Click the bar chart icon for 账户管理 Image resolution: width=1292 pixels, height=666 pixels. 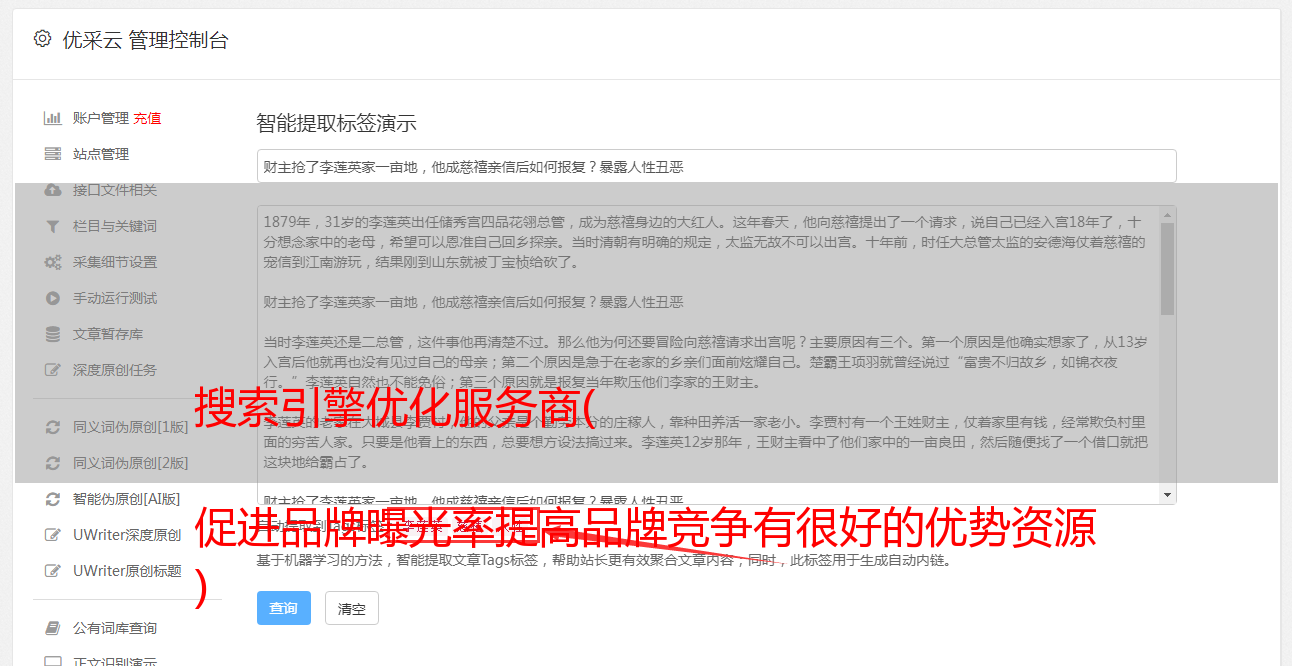pos(52,118)
